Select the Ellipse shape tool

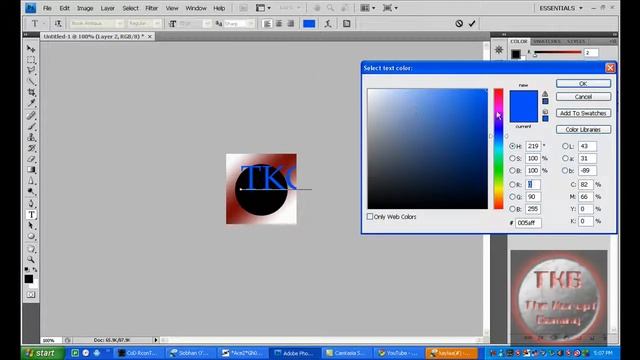click(31, 236)
